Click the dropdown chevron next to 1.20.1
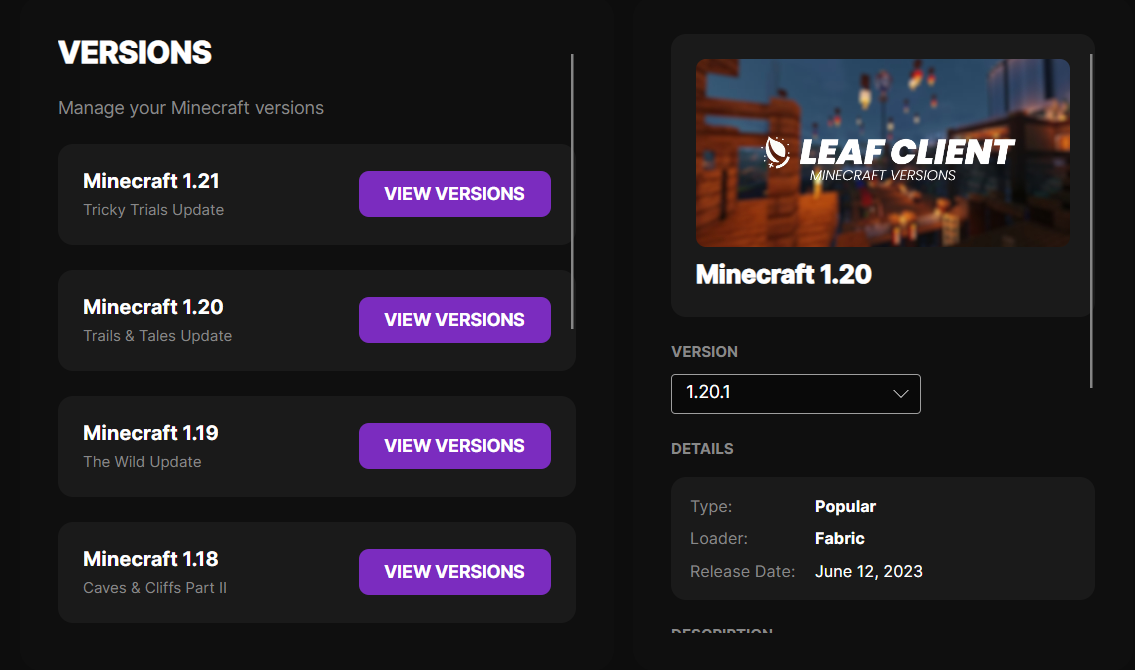1135x670 pixels. (x=900, y=393)
